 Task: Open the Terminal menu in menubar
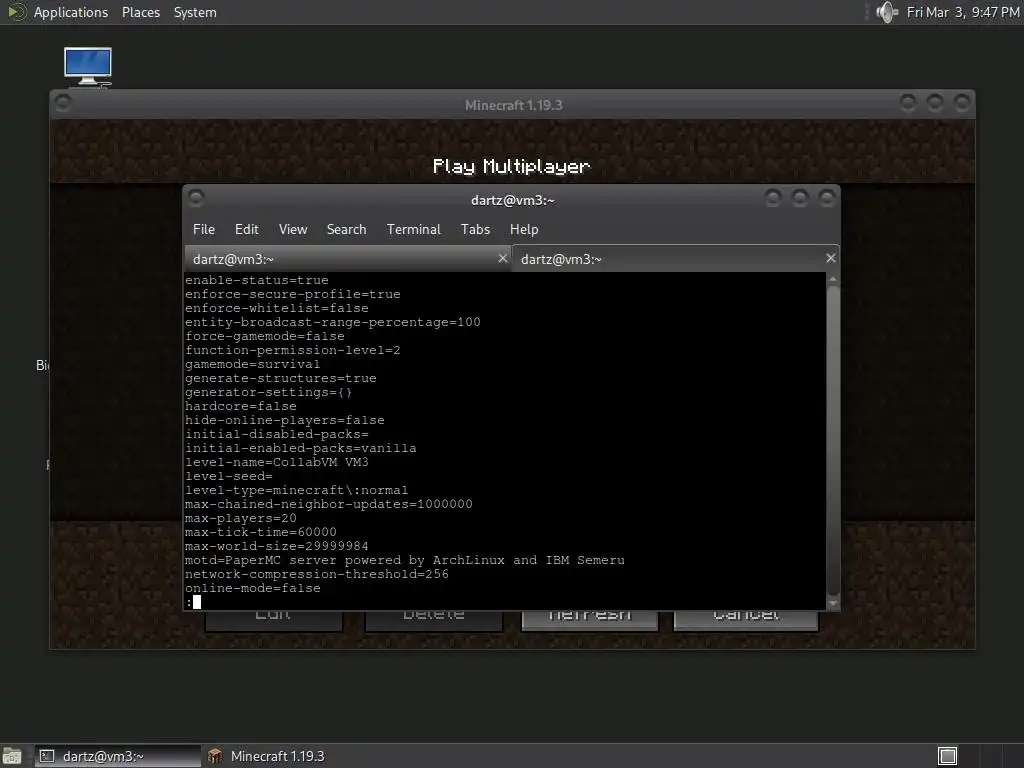(413, 229)
